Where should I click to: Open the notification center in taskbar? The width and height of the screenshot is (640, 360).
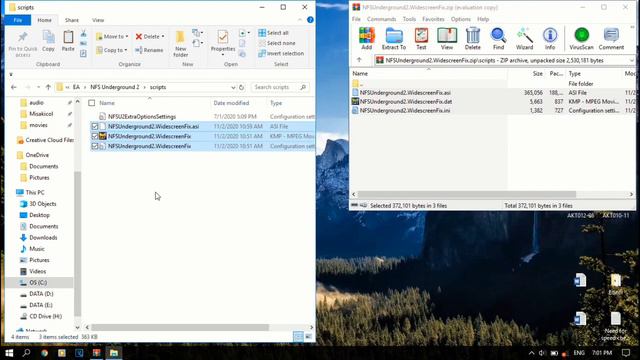click(626, 352)
